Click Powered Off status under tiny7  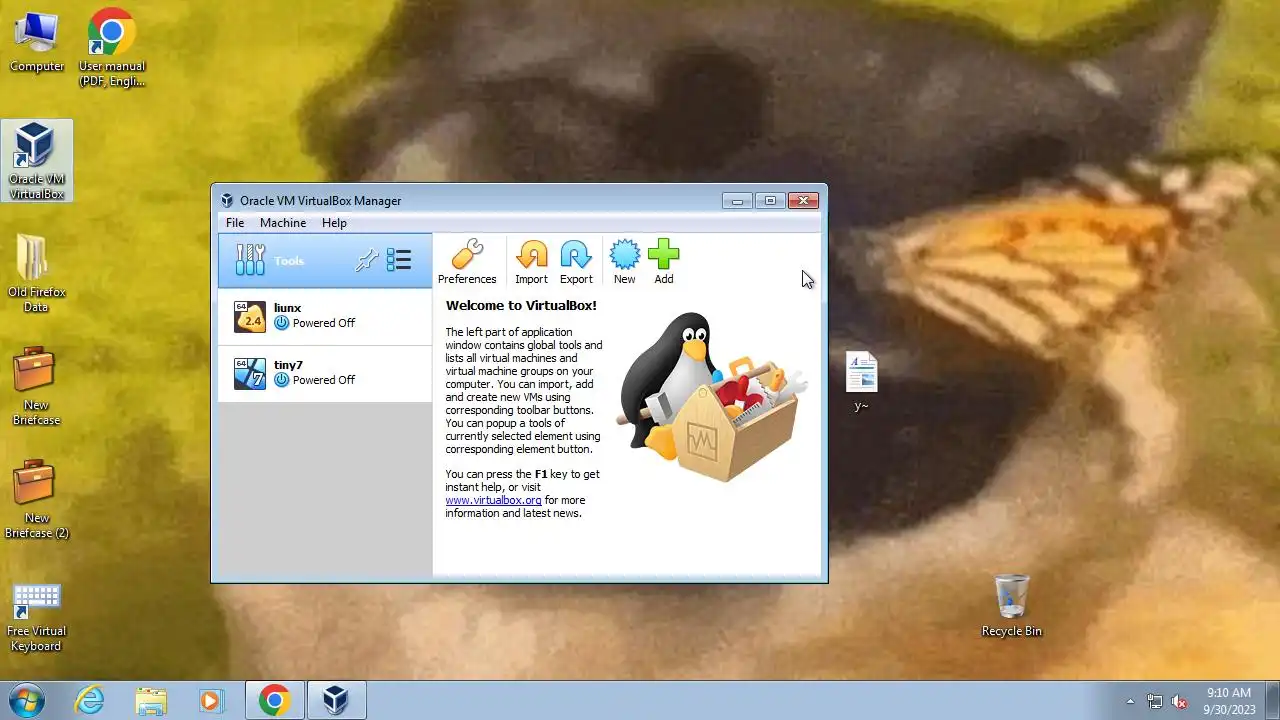click(315, 380)
